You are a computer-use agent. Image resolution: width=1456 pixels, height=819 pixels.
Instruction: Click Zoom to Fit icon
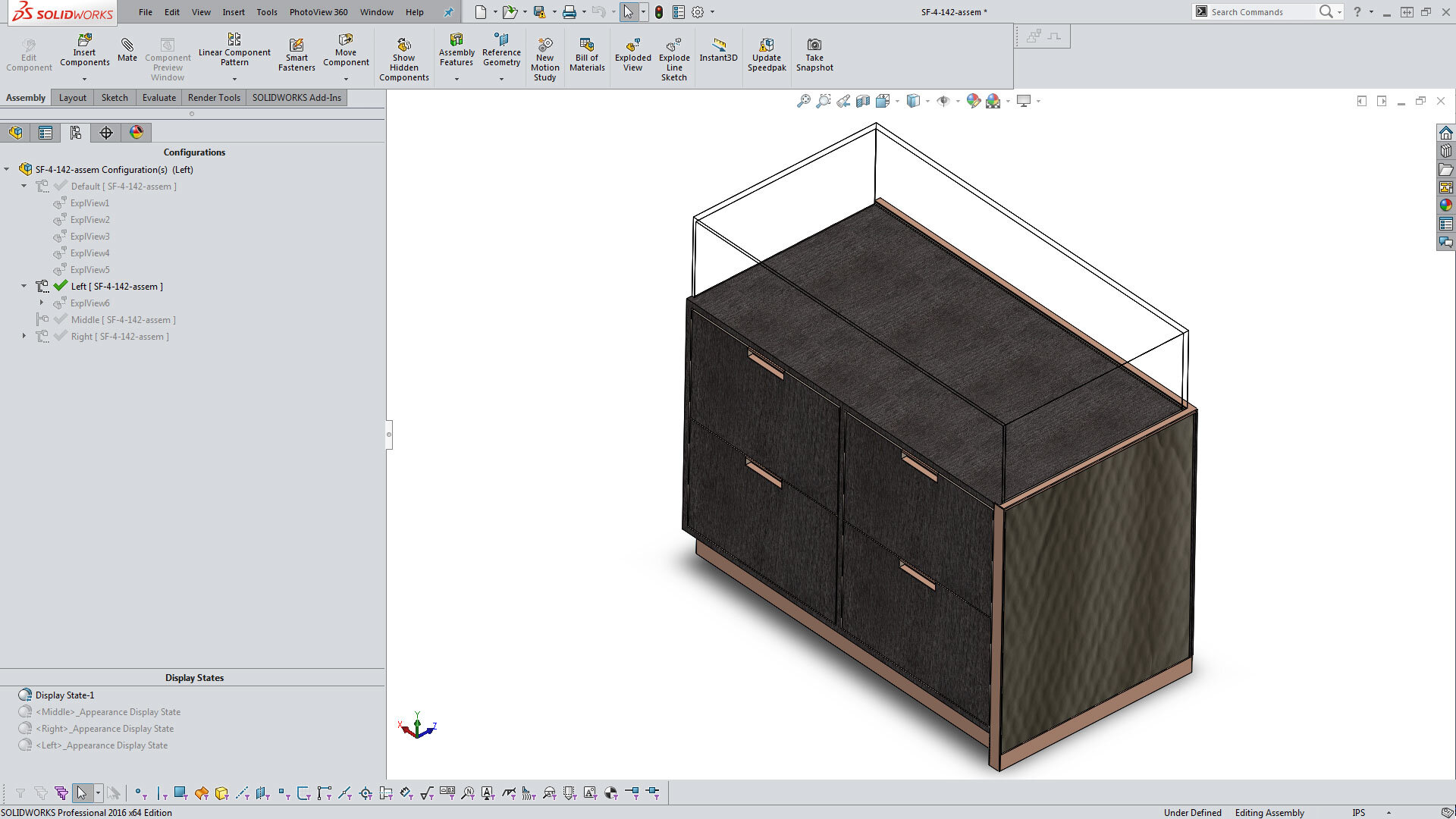coord(804,101)
